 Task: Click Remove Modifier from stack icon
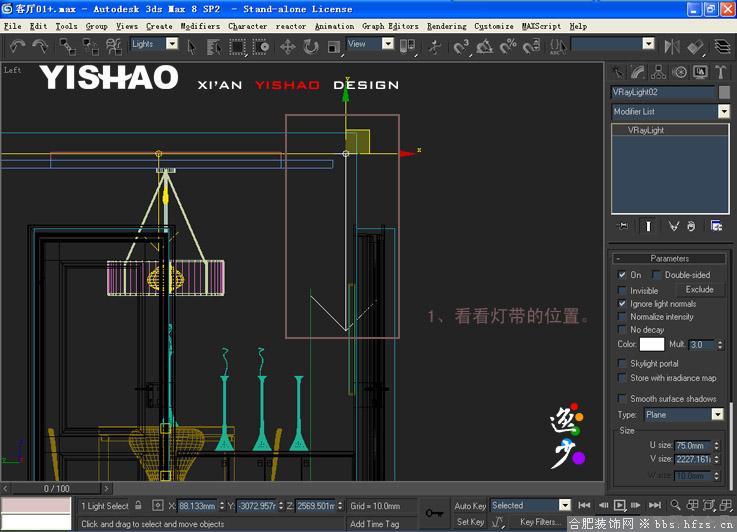(690, 226)
